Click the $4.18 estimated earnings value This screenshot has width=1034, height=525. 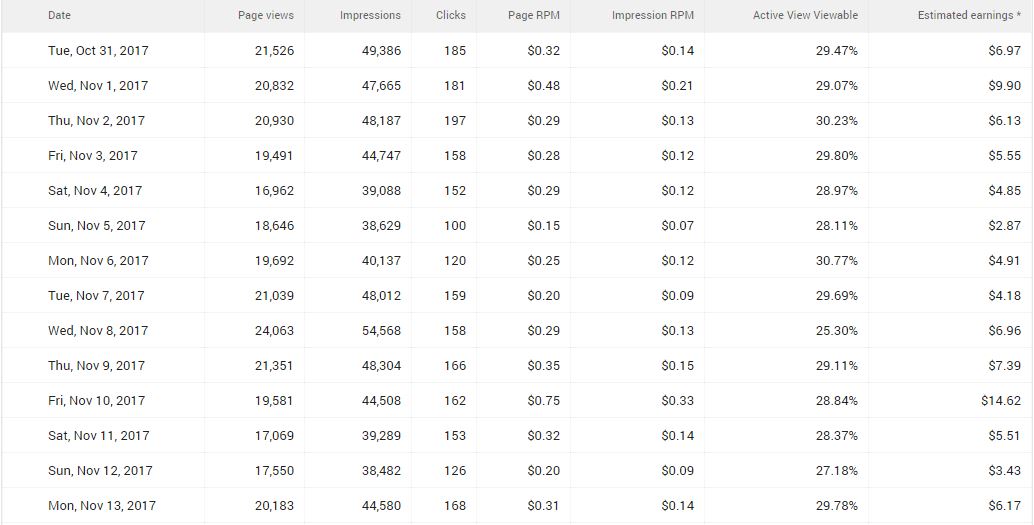(1004, 295)
